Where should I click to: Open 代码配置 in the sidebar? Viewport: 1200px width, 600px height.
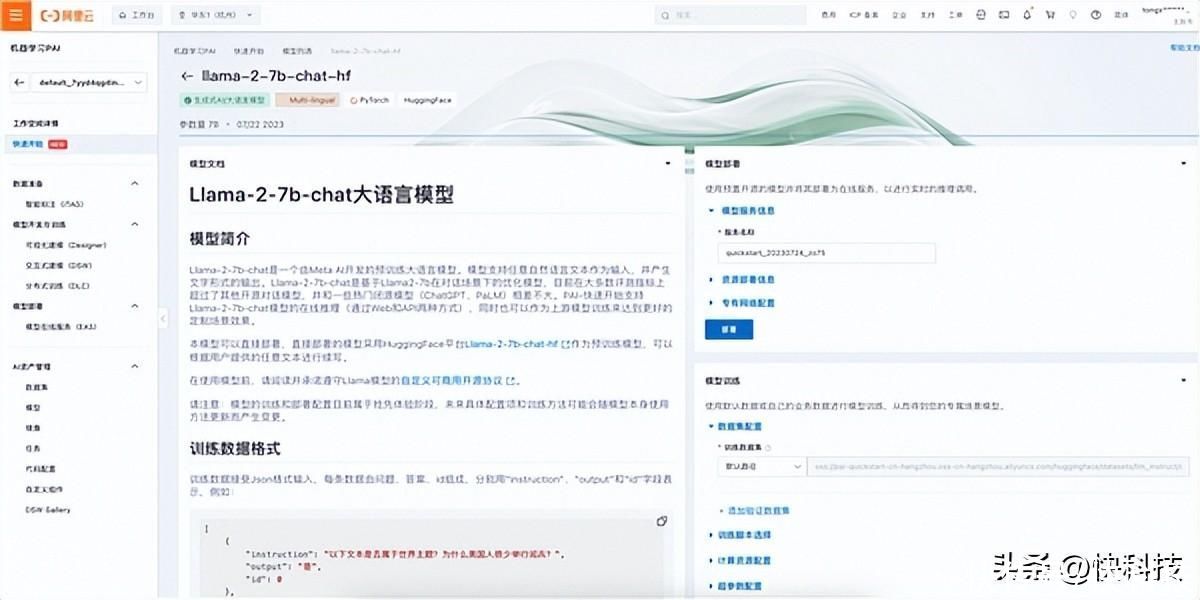(39, 468)
